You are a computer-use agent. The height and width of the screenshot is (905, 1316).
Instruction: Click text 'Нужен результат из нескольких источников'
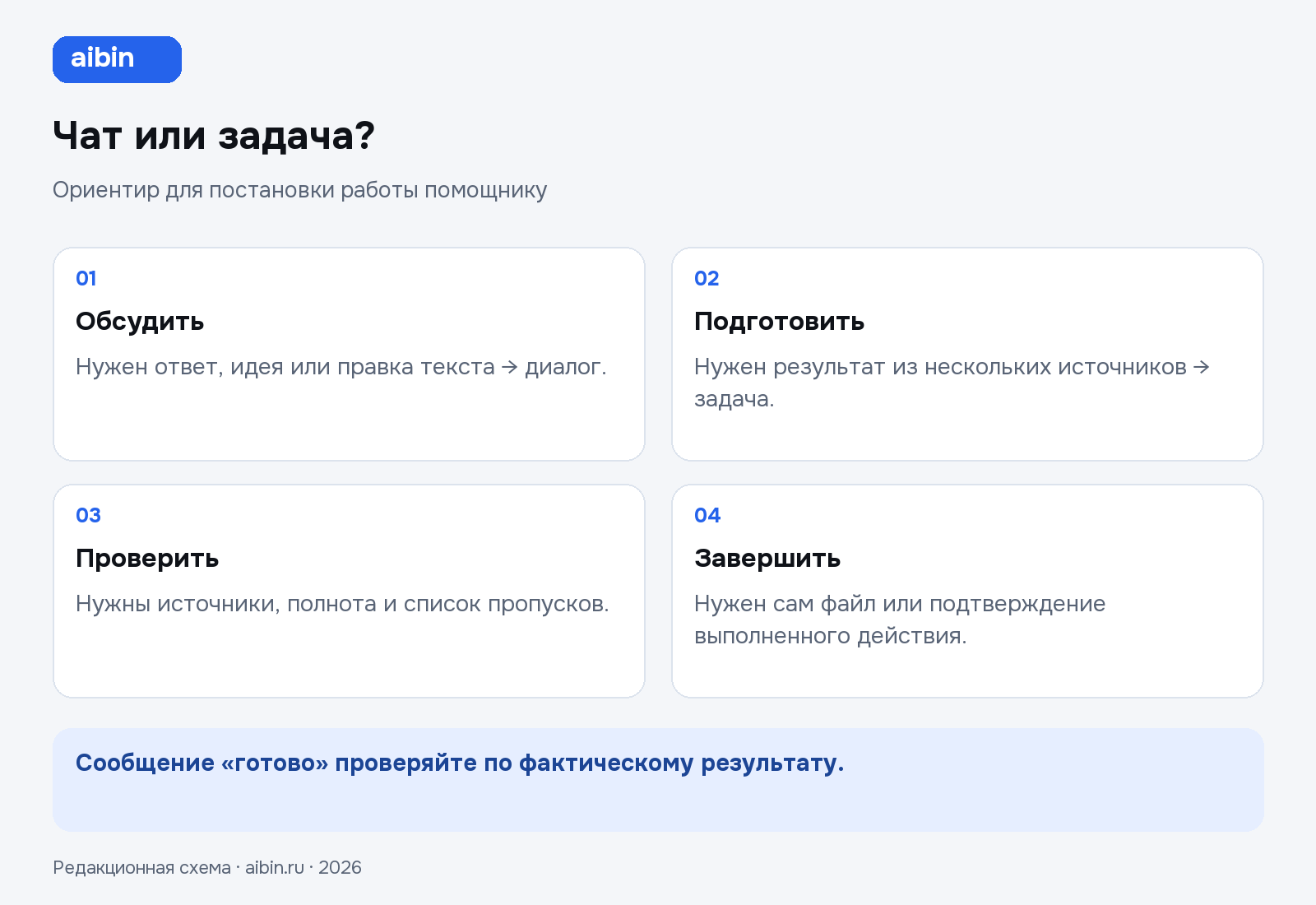[x=940, y=367]
